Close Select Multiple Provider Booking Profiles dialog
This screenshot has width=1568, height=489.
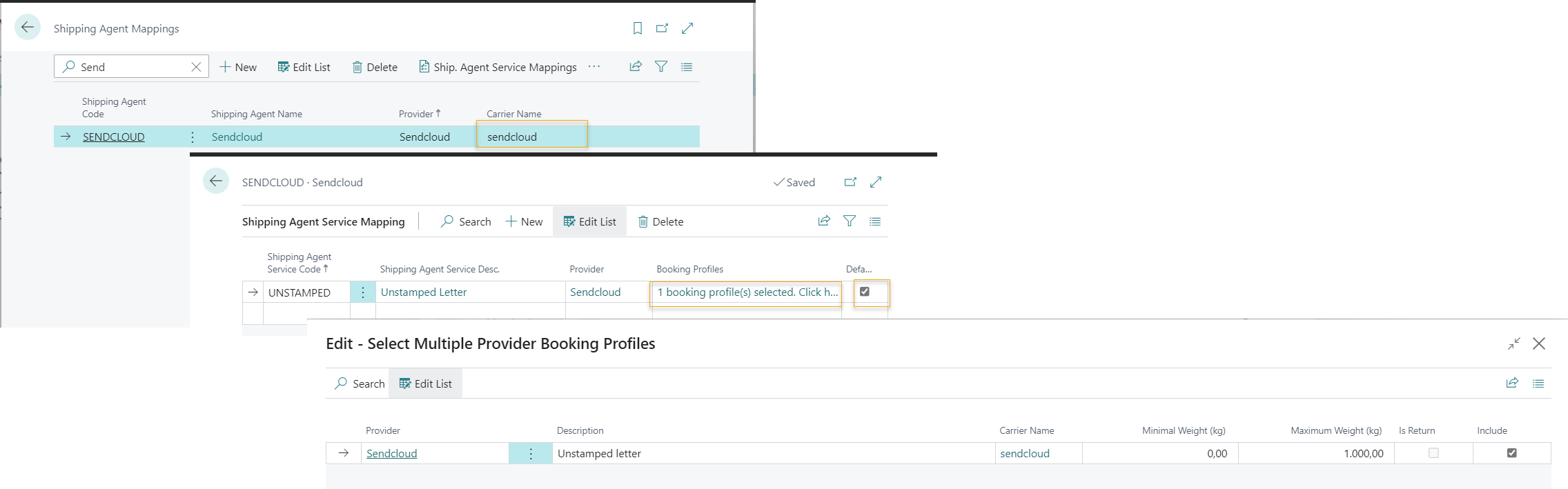(x=1539, y=343)
